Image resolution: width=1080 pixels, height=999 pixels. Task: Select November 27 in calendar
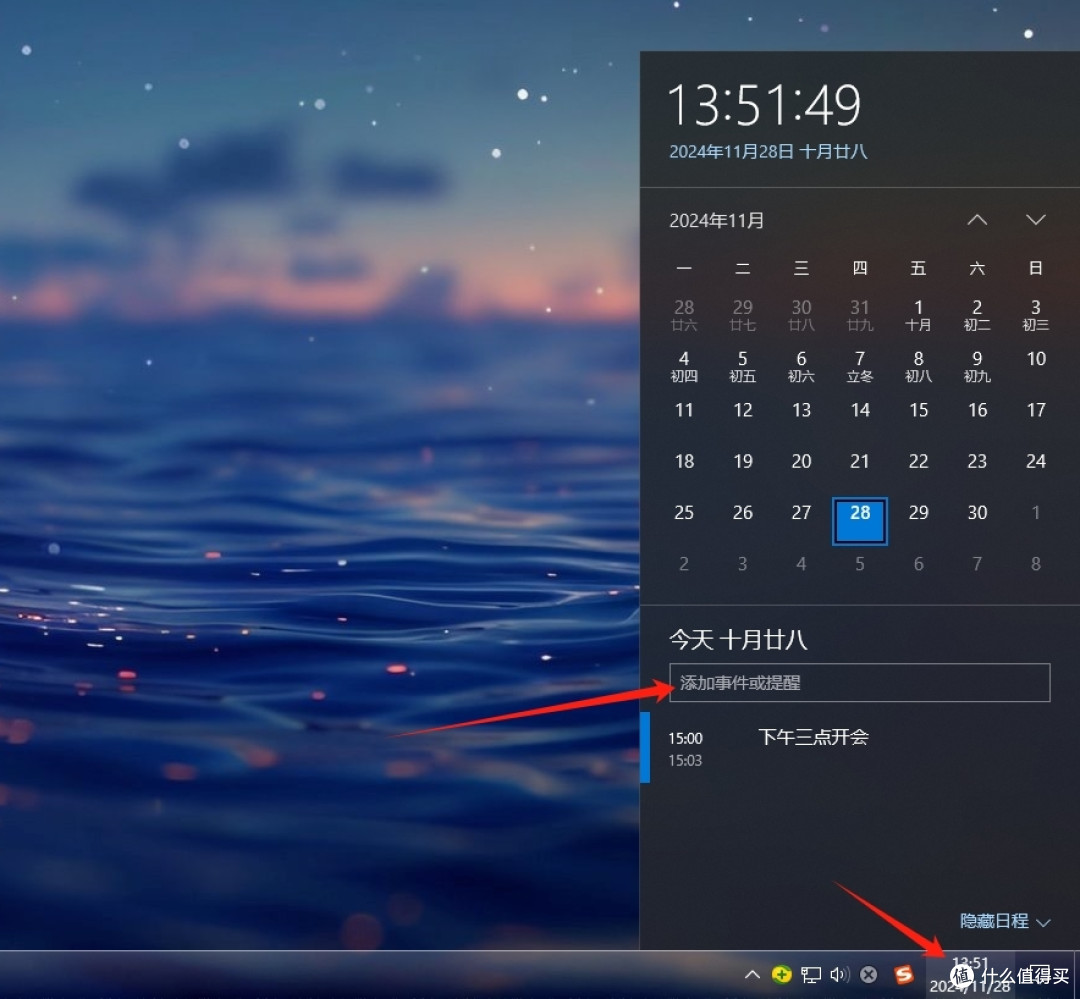(x=801, y=513)
